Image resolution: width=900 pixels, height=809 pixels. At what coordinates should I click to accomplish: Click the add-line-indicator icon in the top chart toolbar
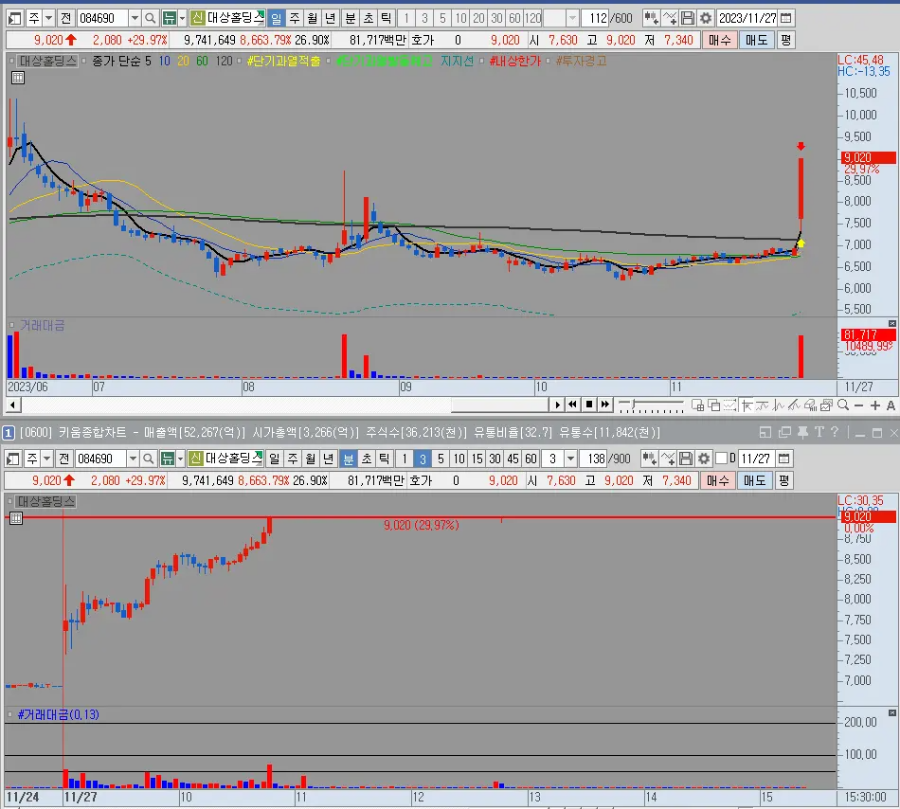click(x=669, y=18)
